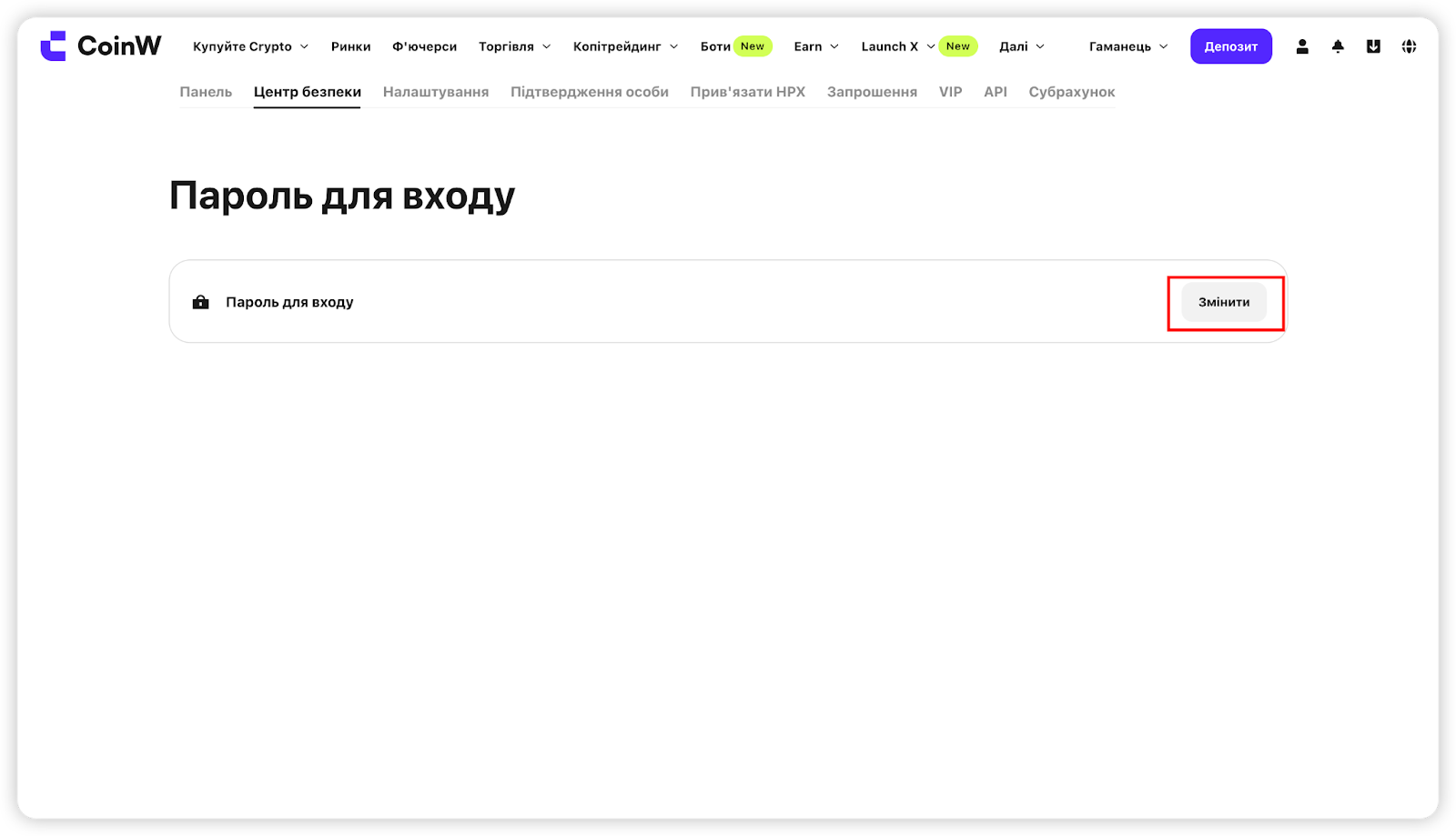1456x836 pixels.
Task: Open the user profile icon
Action: coord(1302,46)
